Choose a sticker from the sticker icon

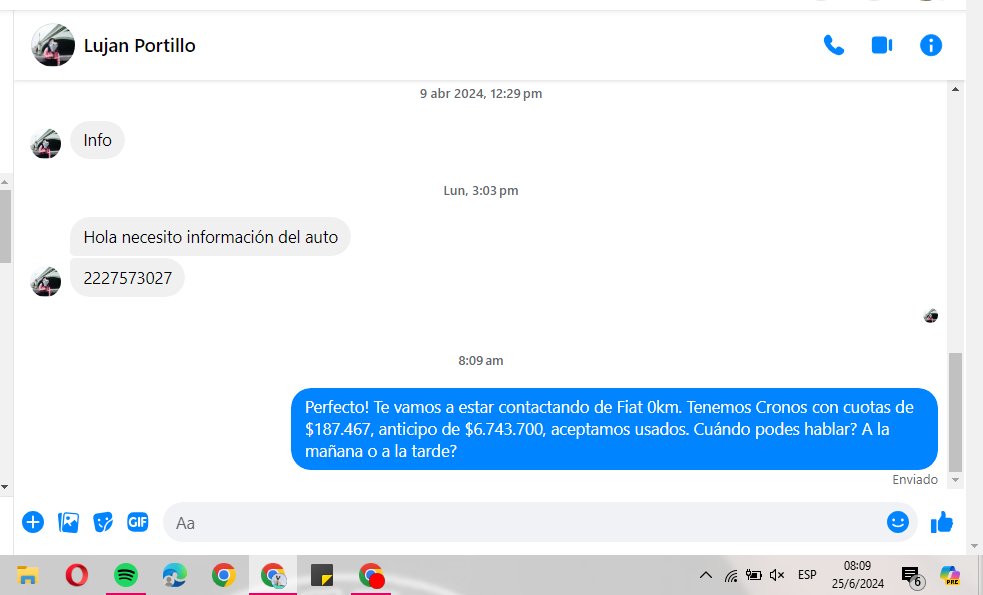pos(103,522)
